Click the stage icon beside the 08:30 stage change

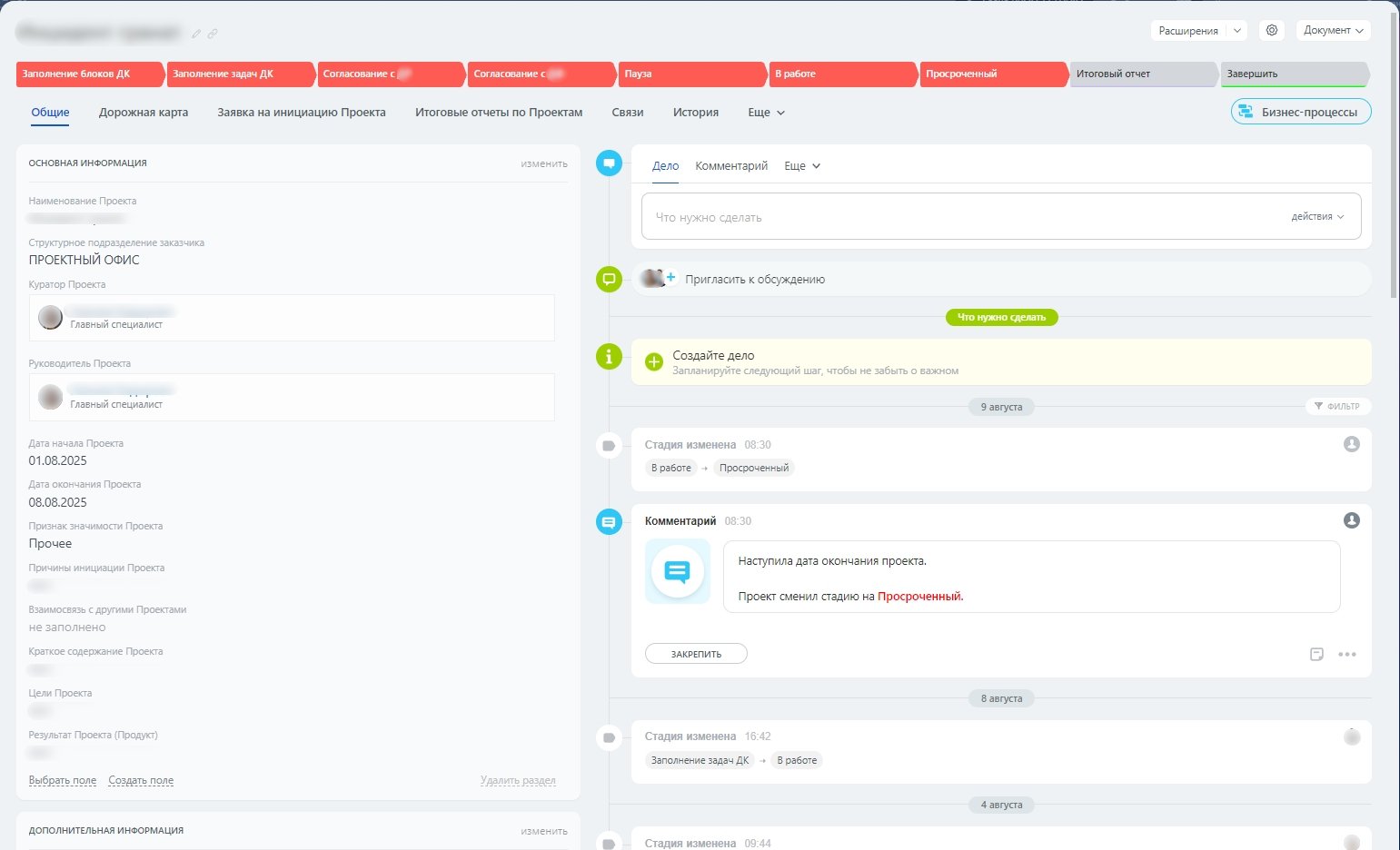point(609,446)
